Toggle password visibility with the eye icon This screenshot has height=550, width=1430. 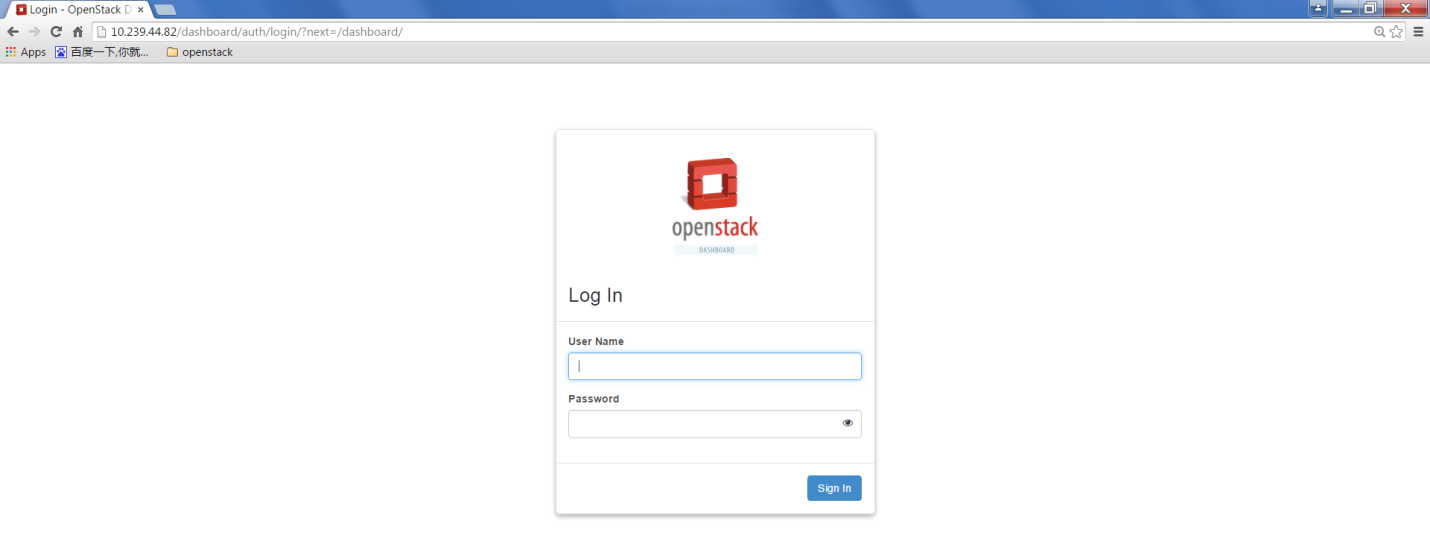(847, 423)
